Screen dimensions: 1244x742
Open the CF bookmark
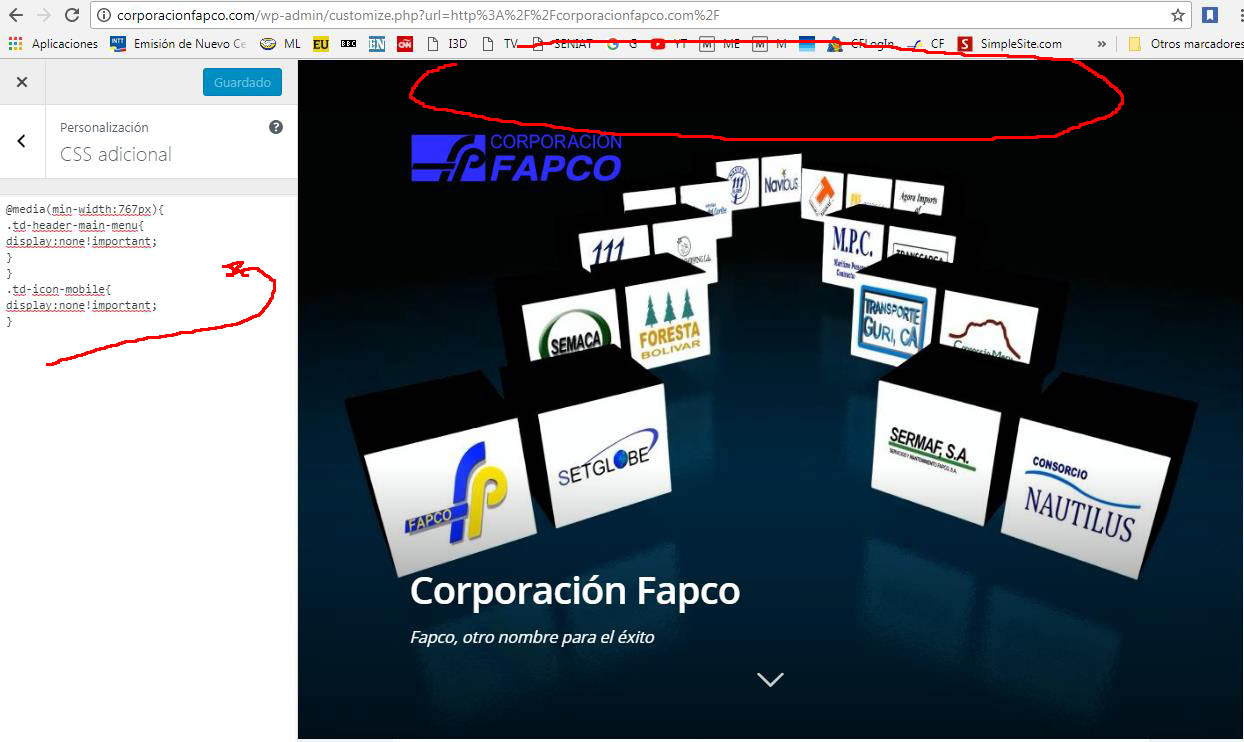click(926, 44)
